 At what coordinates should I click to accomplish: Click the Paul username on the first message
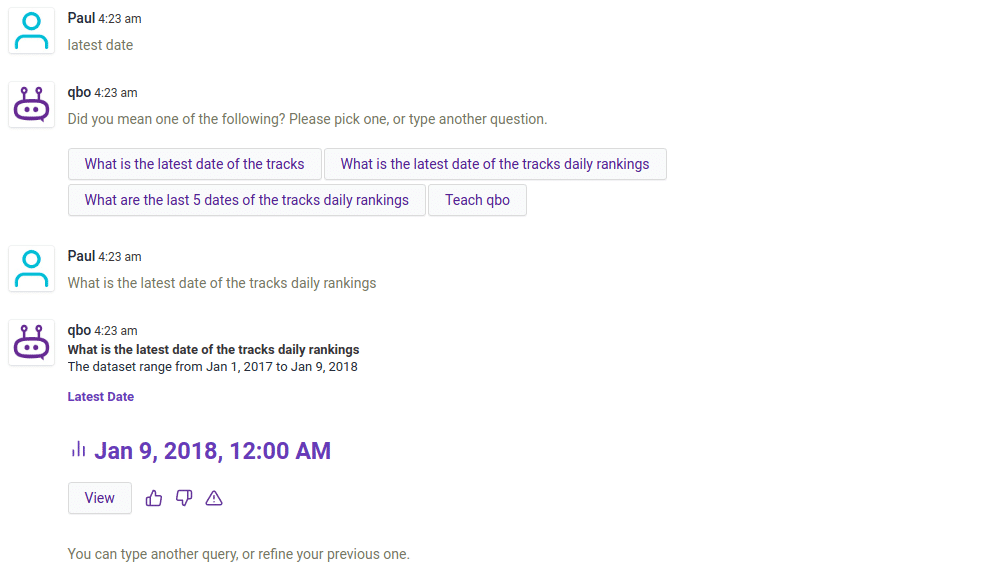click(x=81, y=18)
